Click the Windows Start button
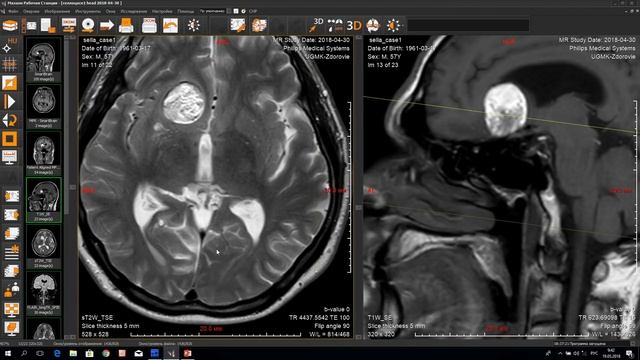 click(x=7, y=353)
